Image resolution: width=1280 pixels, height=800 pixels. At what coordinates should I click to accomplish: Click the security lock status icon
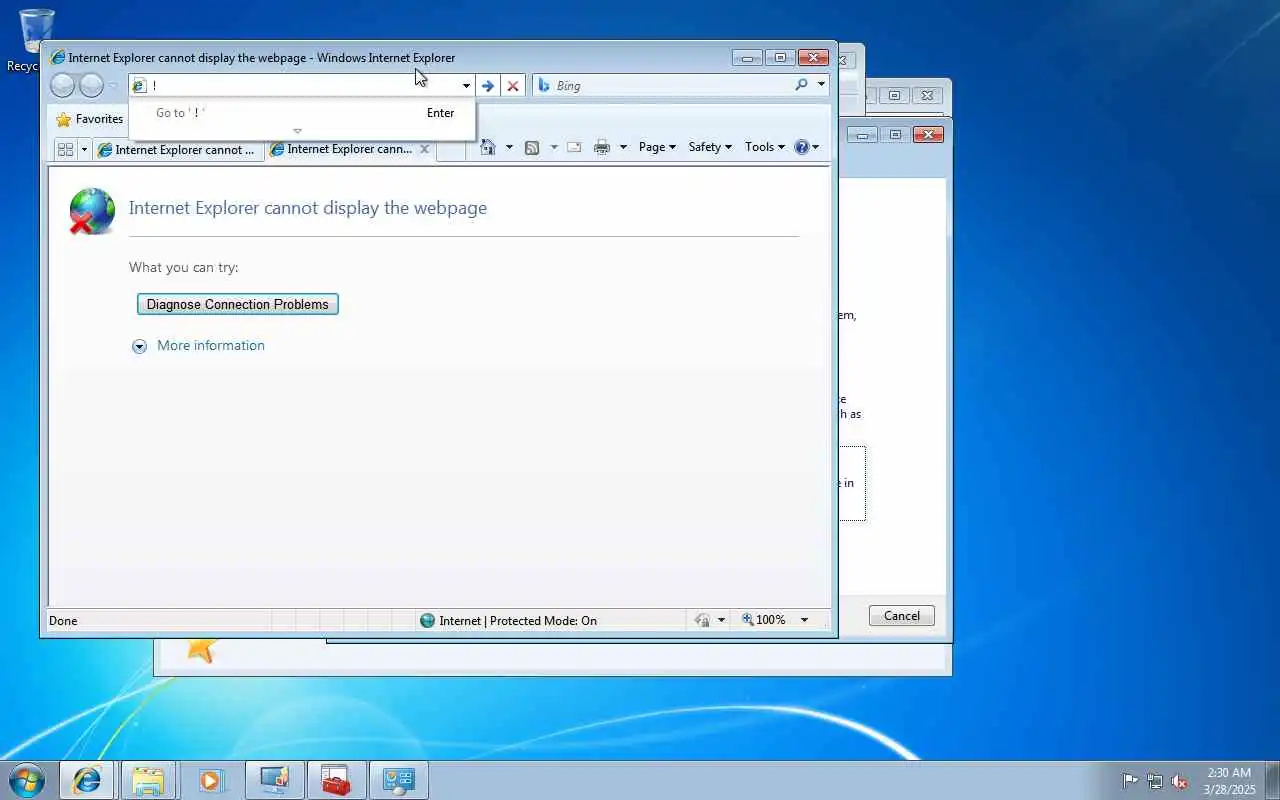coord(702,620)
